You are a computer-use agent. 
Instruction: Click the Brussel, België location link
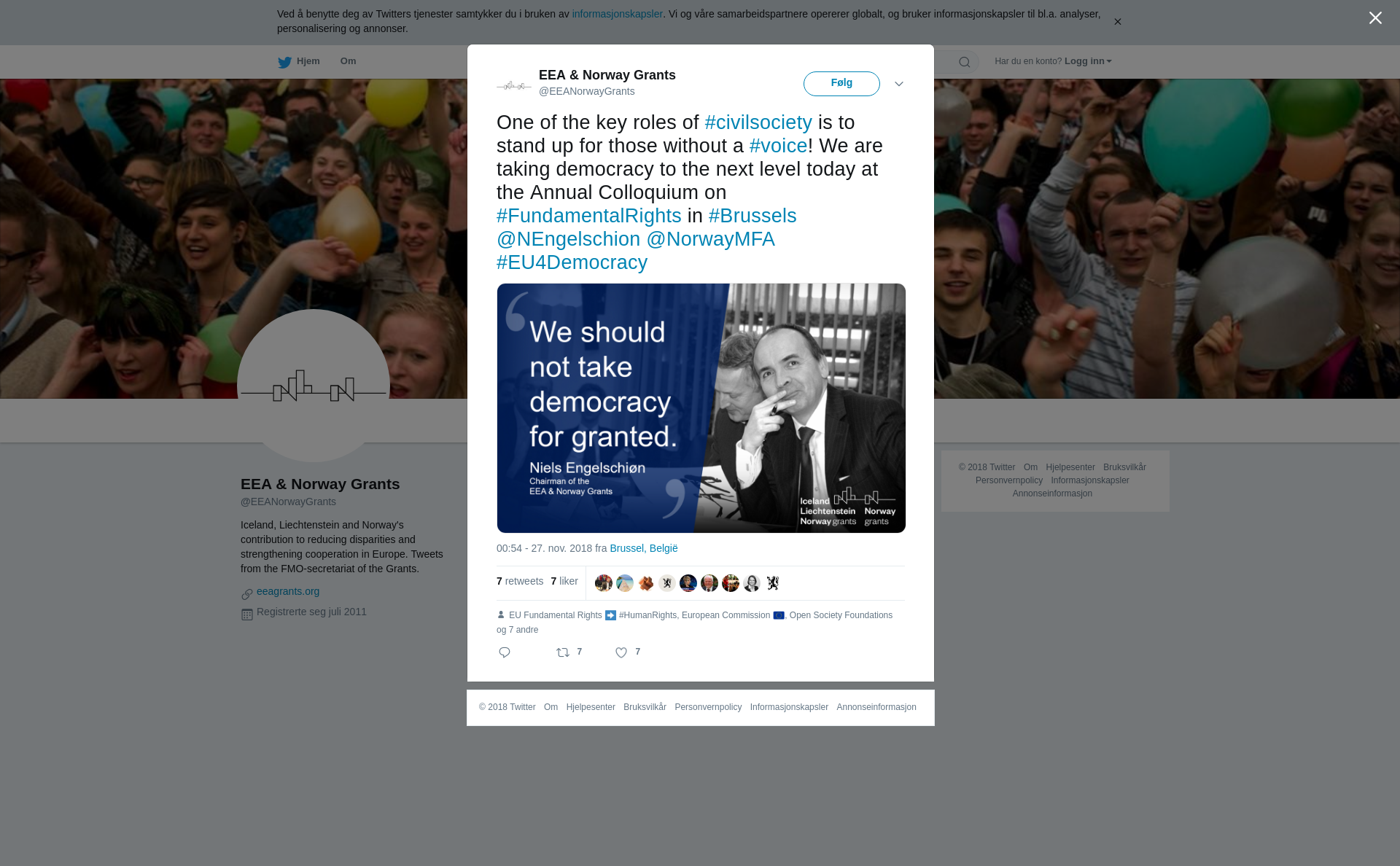coord(644,548)
